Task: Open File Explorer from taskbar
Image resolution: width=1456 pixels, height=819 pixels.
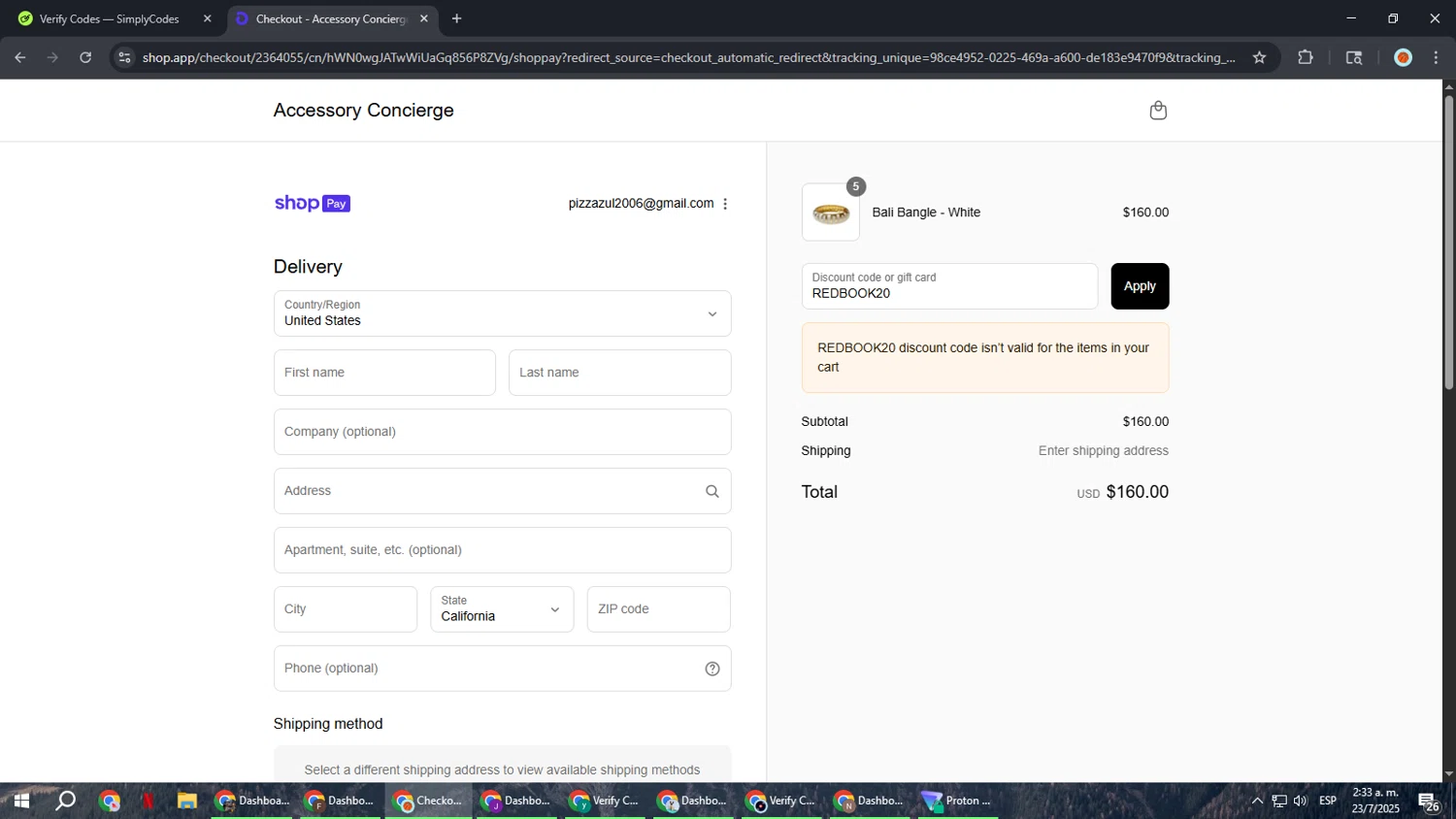Action: pyautogui.click(x=187, y=802)
